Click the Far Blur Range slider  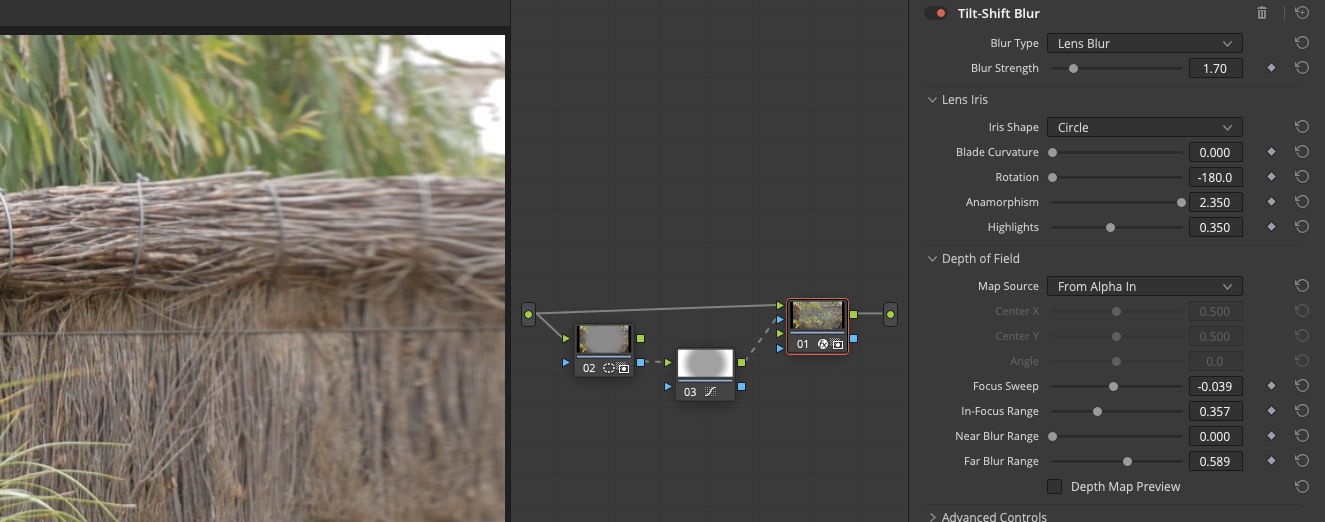[x=1116, y=462]
